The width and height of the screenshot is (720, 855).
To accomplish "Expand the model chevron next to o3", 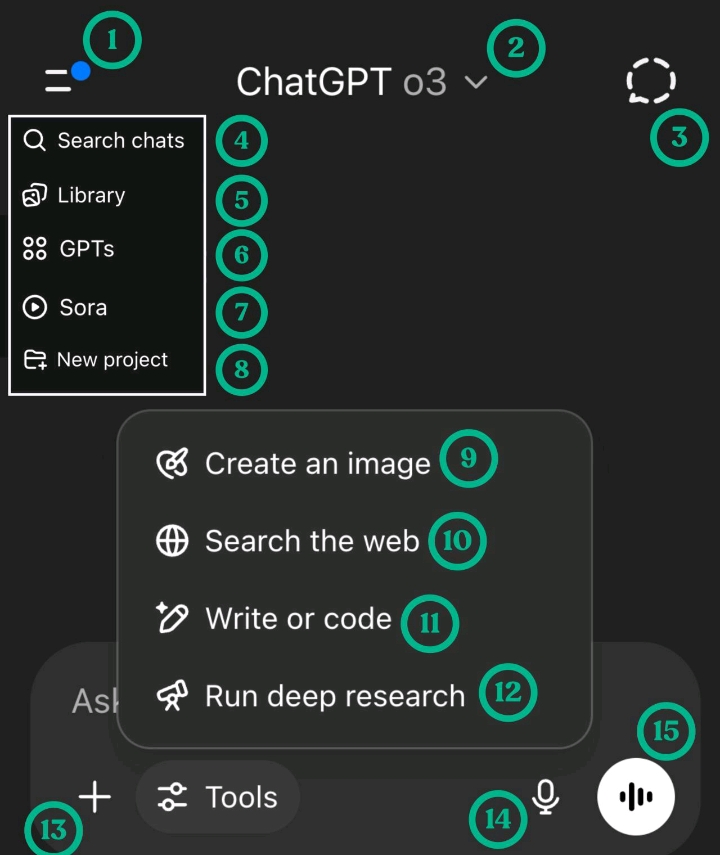I will (x=477, y=82).
